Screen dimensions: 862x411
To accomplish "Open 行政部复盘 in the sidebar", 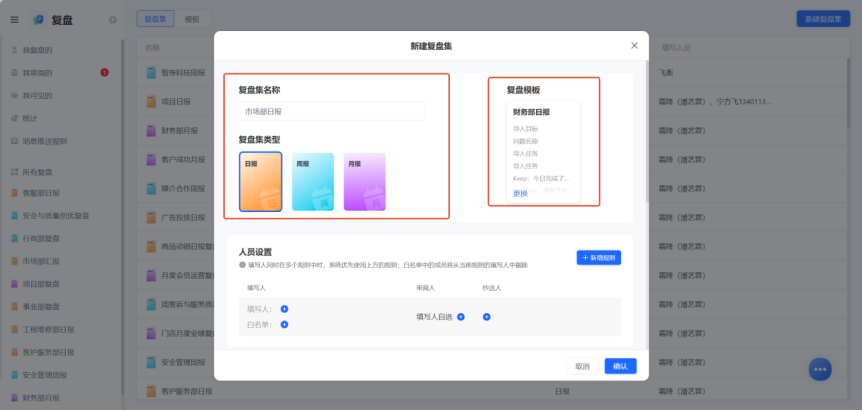I will tap(41, 238).
